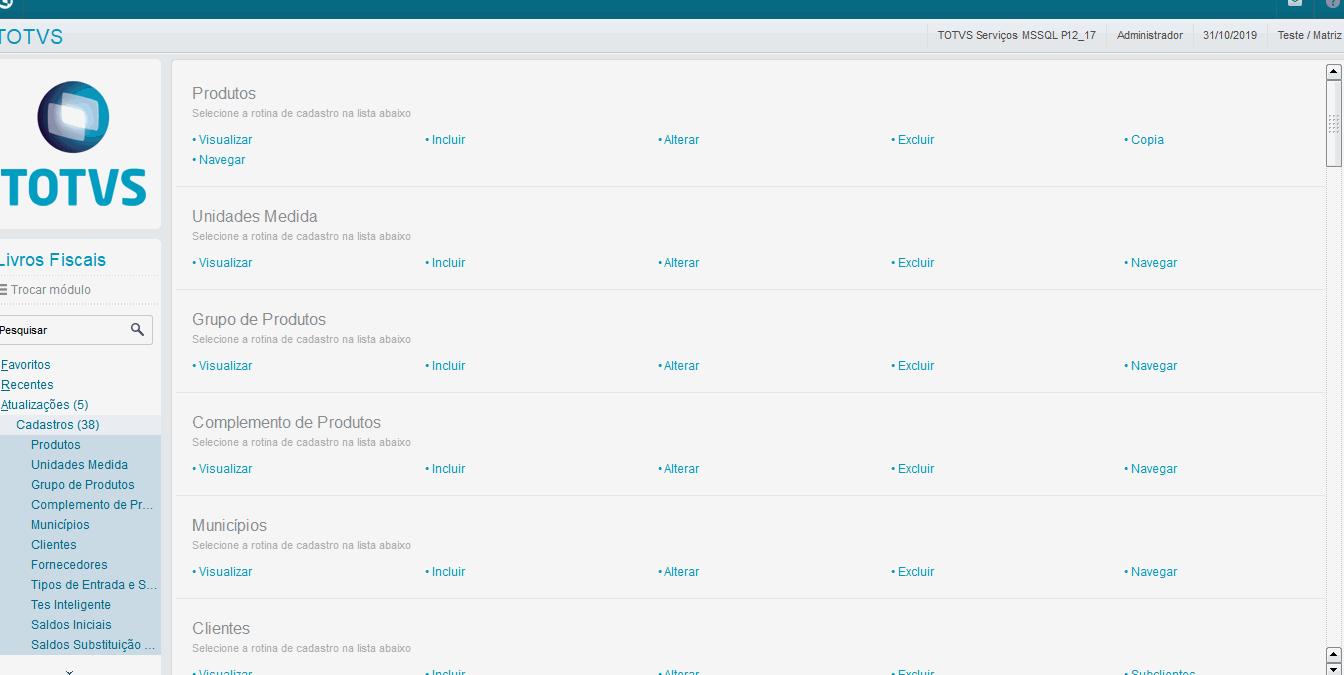The height and width of the screenshot is (675, 1344).
Task: Click Visualizar under Municípios
Action: pos(225,572)
